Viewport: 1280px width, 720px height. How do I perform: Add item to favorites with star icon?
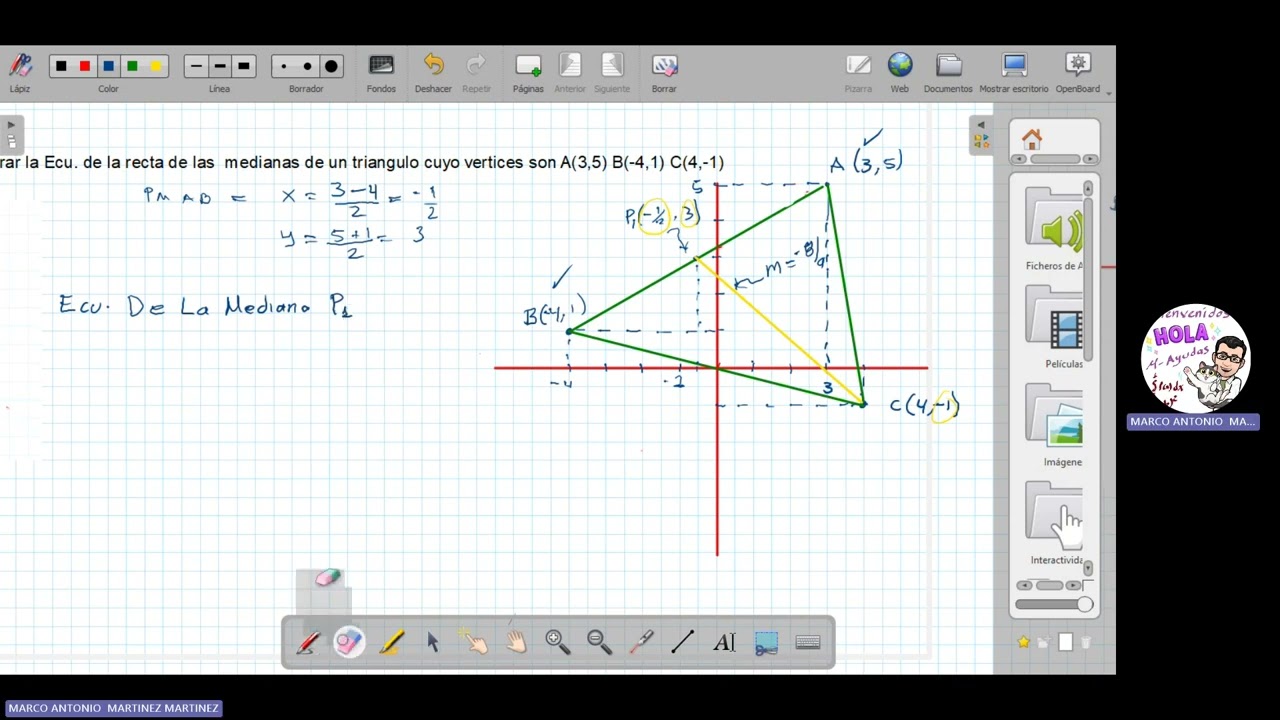tap(1023, 642)
